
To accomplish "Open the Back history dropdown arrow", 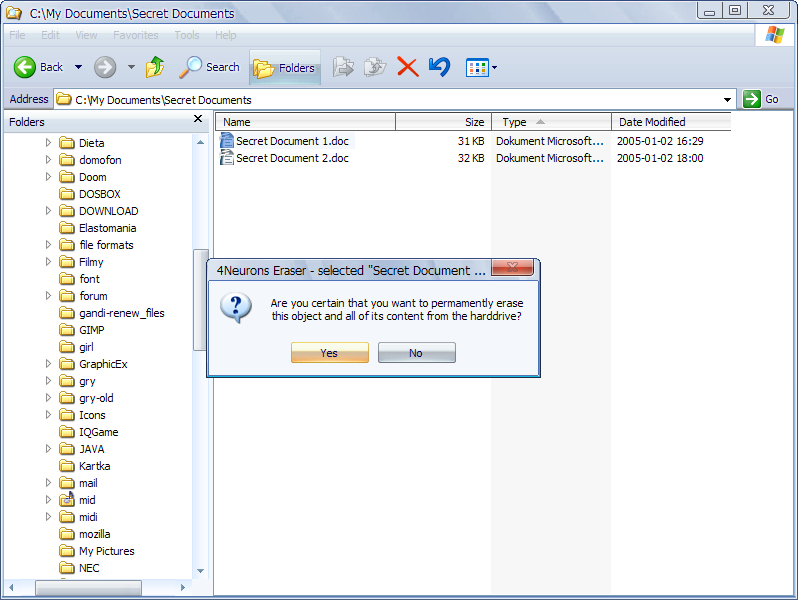I will (x=78, y=67).
